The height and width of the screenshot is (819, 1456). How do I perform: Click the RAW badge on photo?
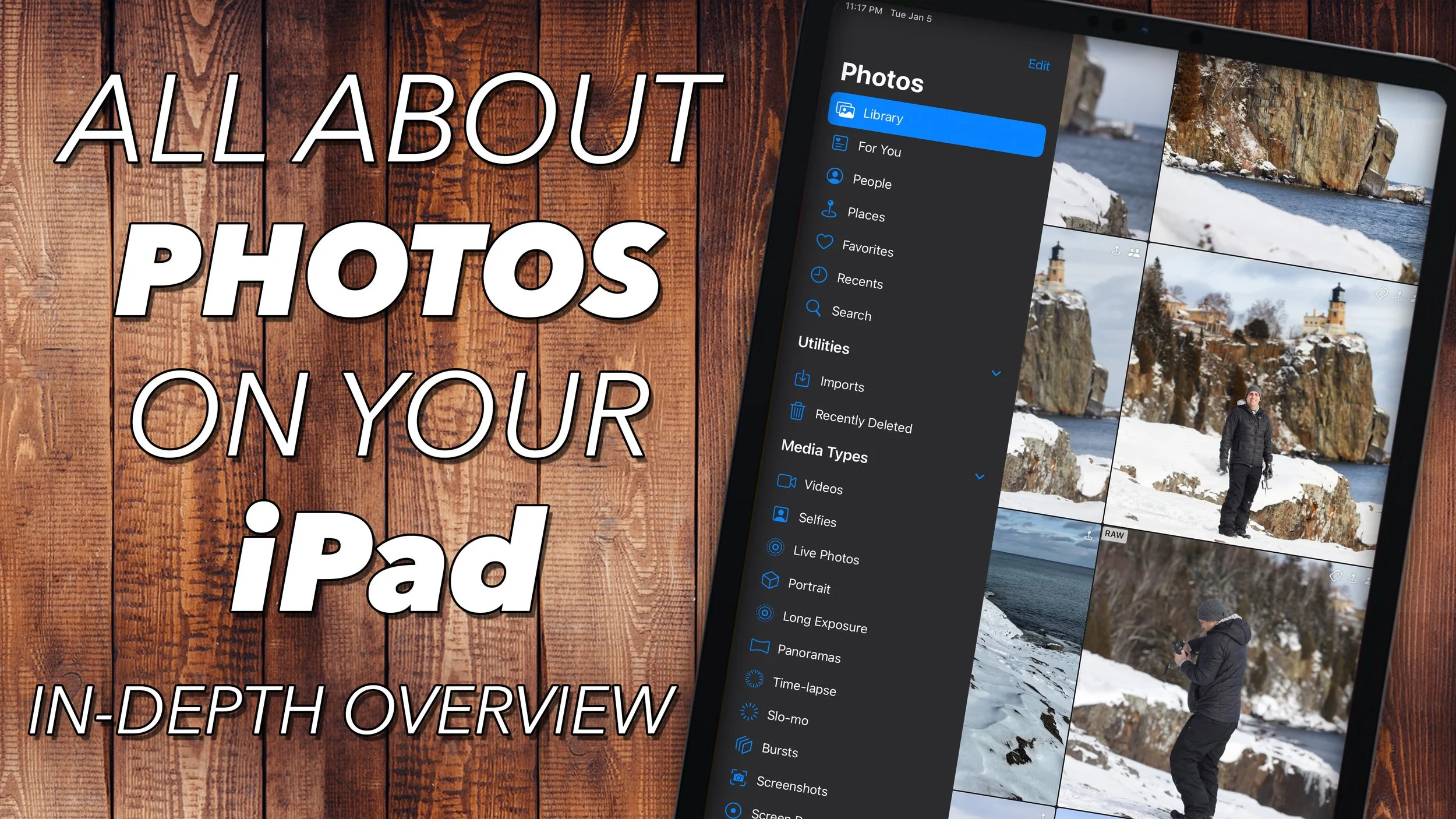click(1114, 535)
